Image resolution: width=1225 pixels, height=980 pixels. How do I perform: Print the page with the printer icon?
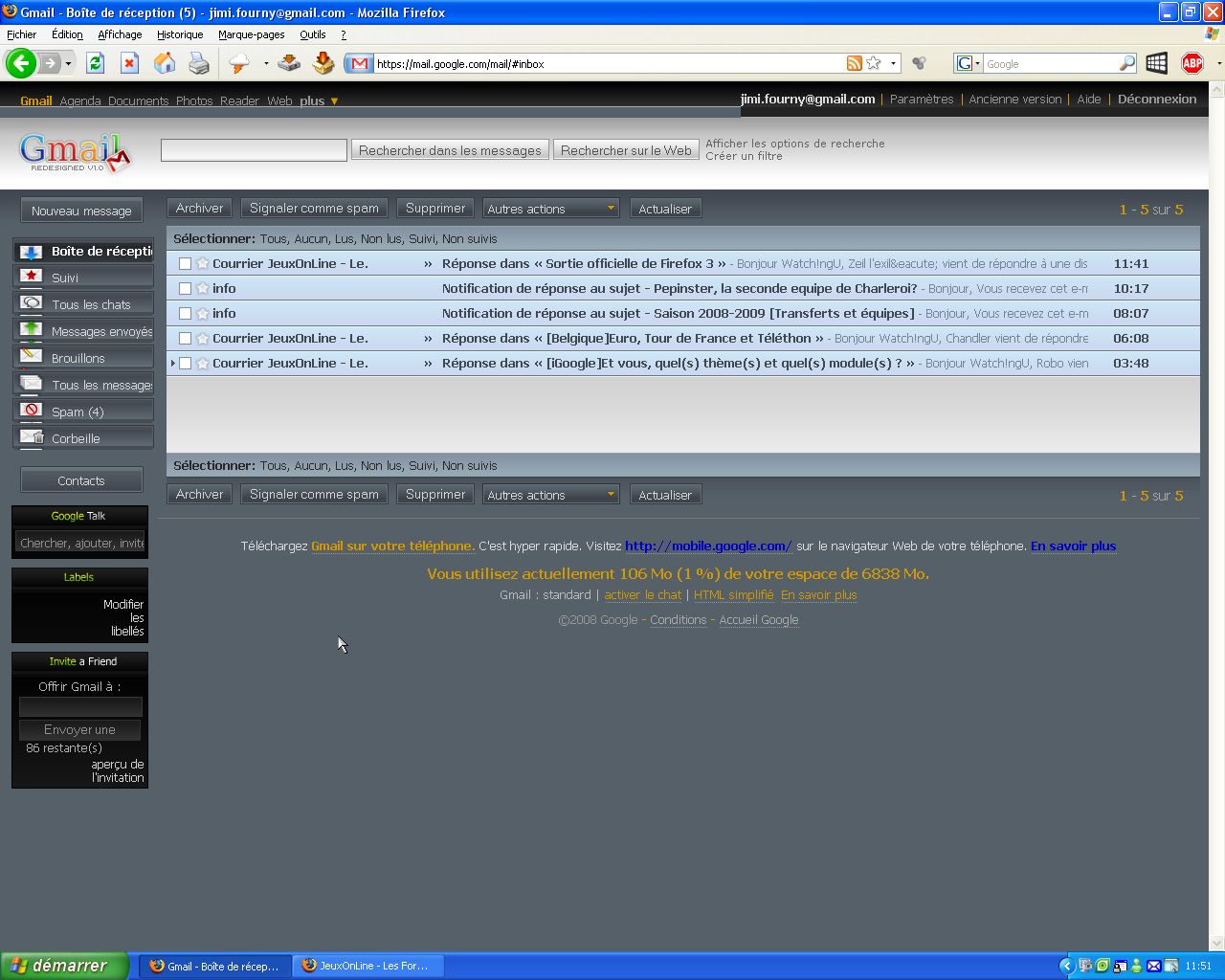pyautogui.click(x=199, y=63)
